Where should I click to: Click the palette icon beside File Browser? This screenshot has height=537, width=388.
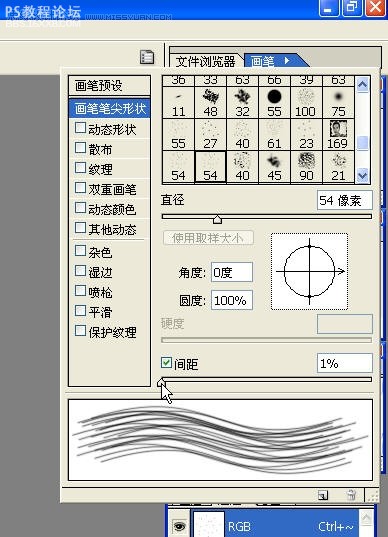147,57
